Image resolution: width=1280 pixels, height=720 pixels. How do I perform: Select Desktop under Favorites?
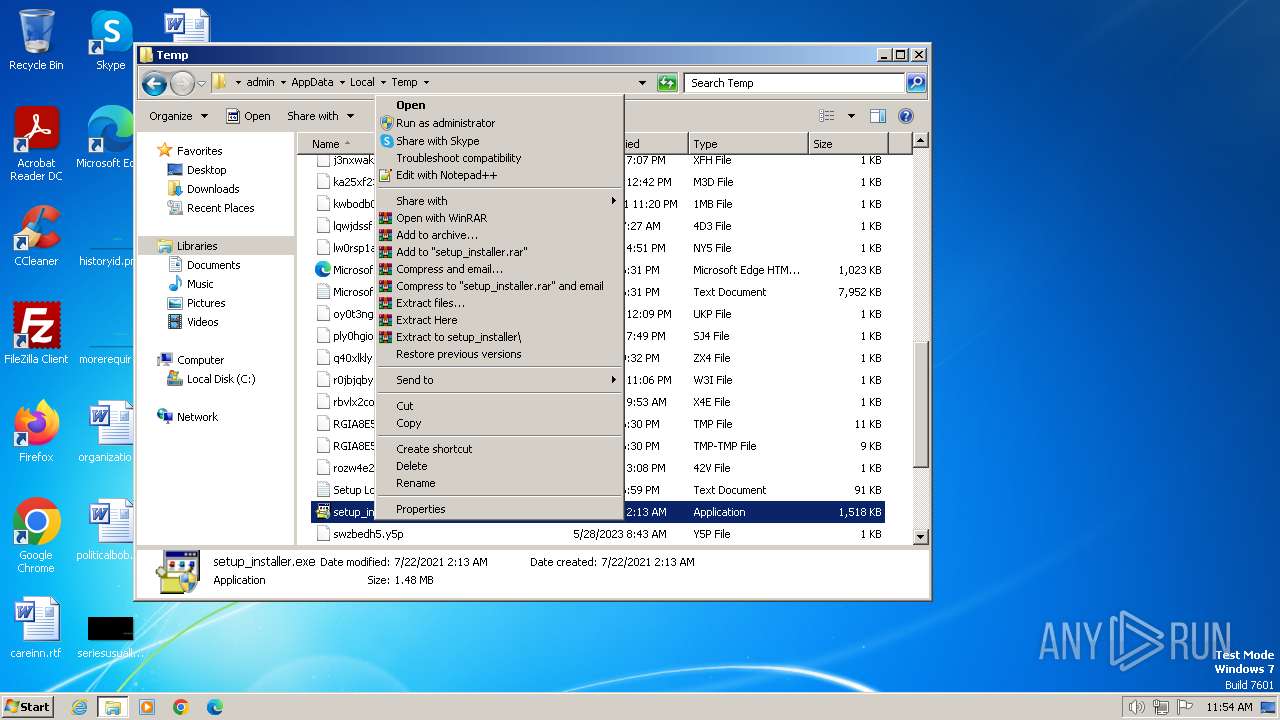tap(206, 170)
